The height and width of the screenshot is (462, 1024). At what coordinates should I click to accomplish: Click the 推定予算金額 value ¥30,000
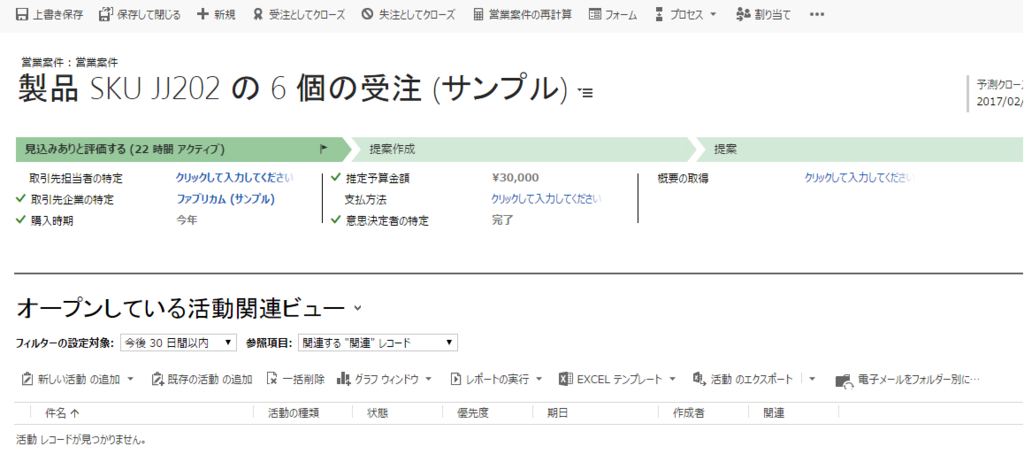515,178
